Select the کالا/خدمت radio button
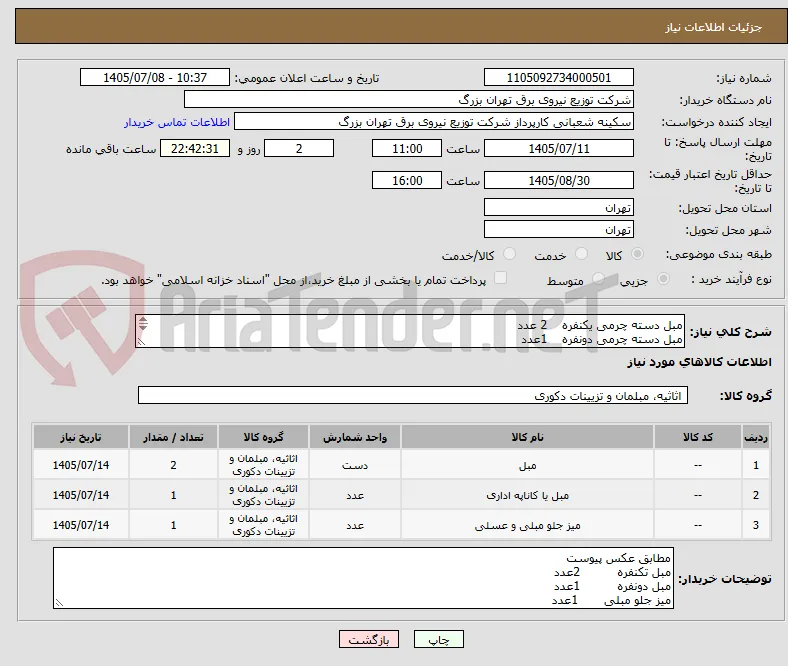788x666 pixels. coord(510,254)
